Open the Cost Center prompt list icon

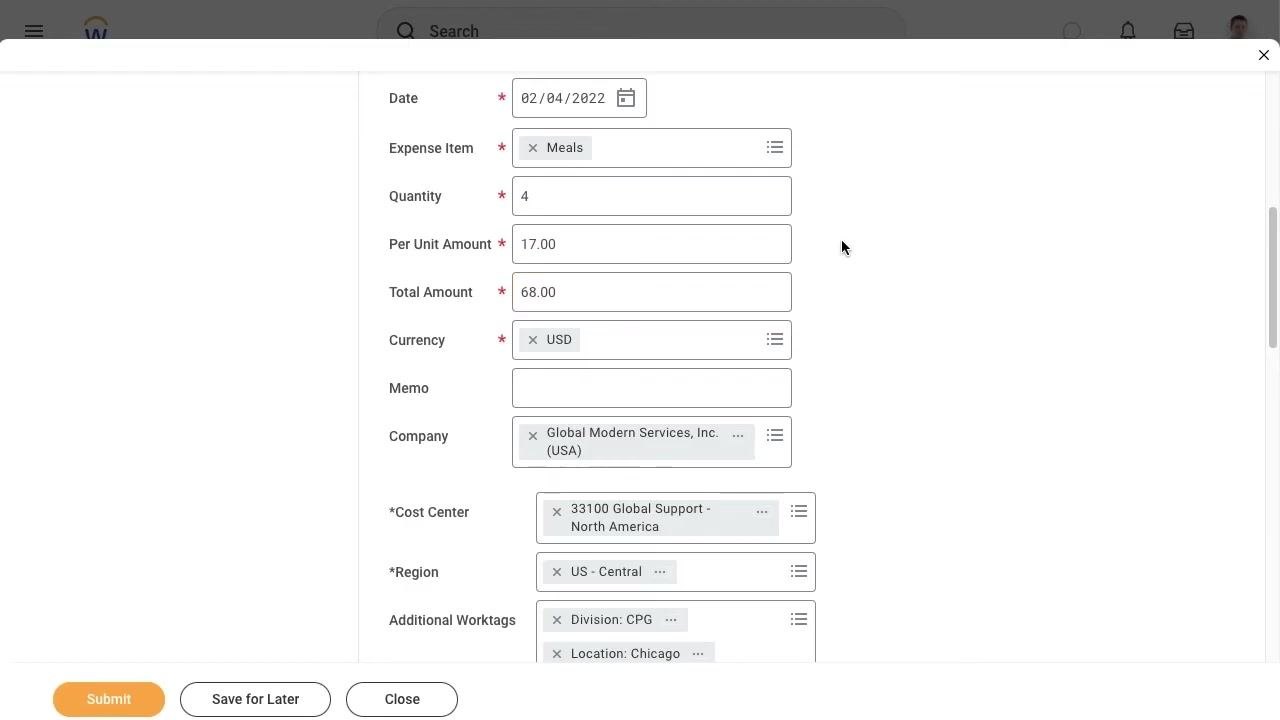(x=799, y=512)
